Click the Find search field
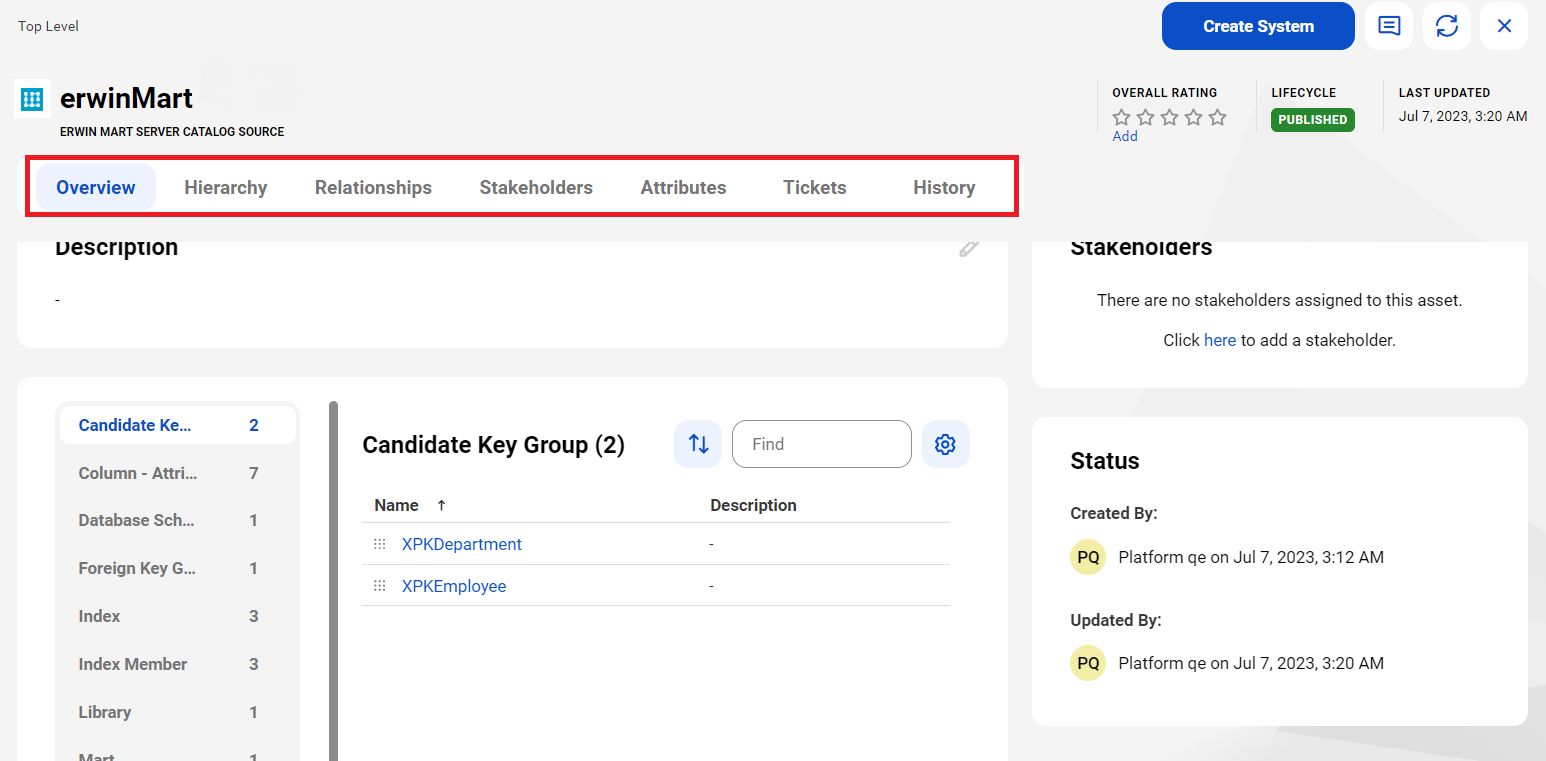The width and height of the screenshot is (1546, 761). pyautogui.click(x=822, y=444)
